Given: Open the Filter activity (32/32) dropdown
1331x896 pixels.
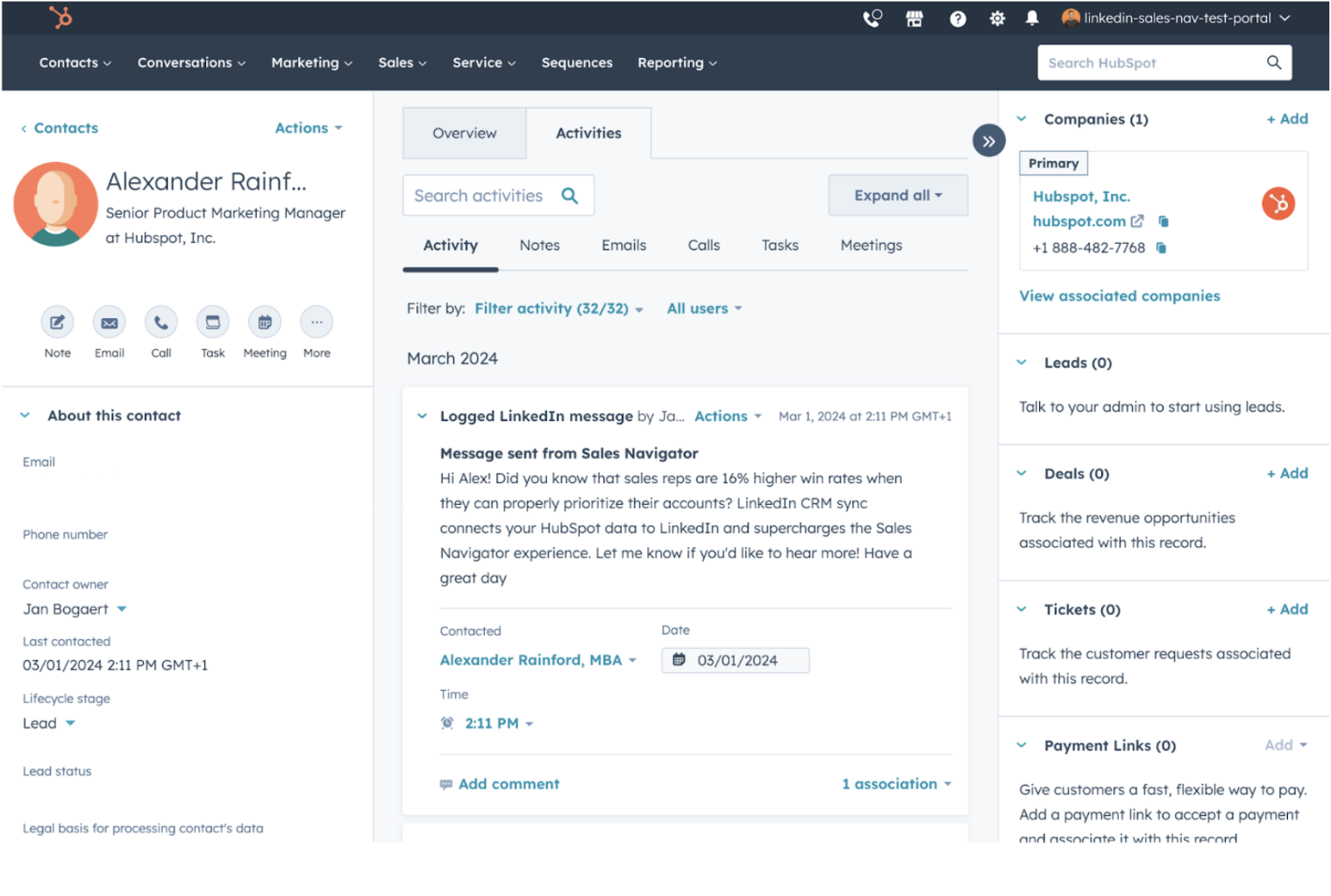Looking at the screenshot, I should (x=559, y=309).
